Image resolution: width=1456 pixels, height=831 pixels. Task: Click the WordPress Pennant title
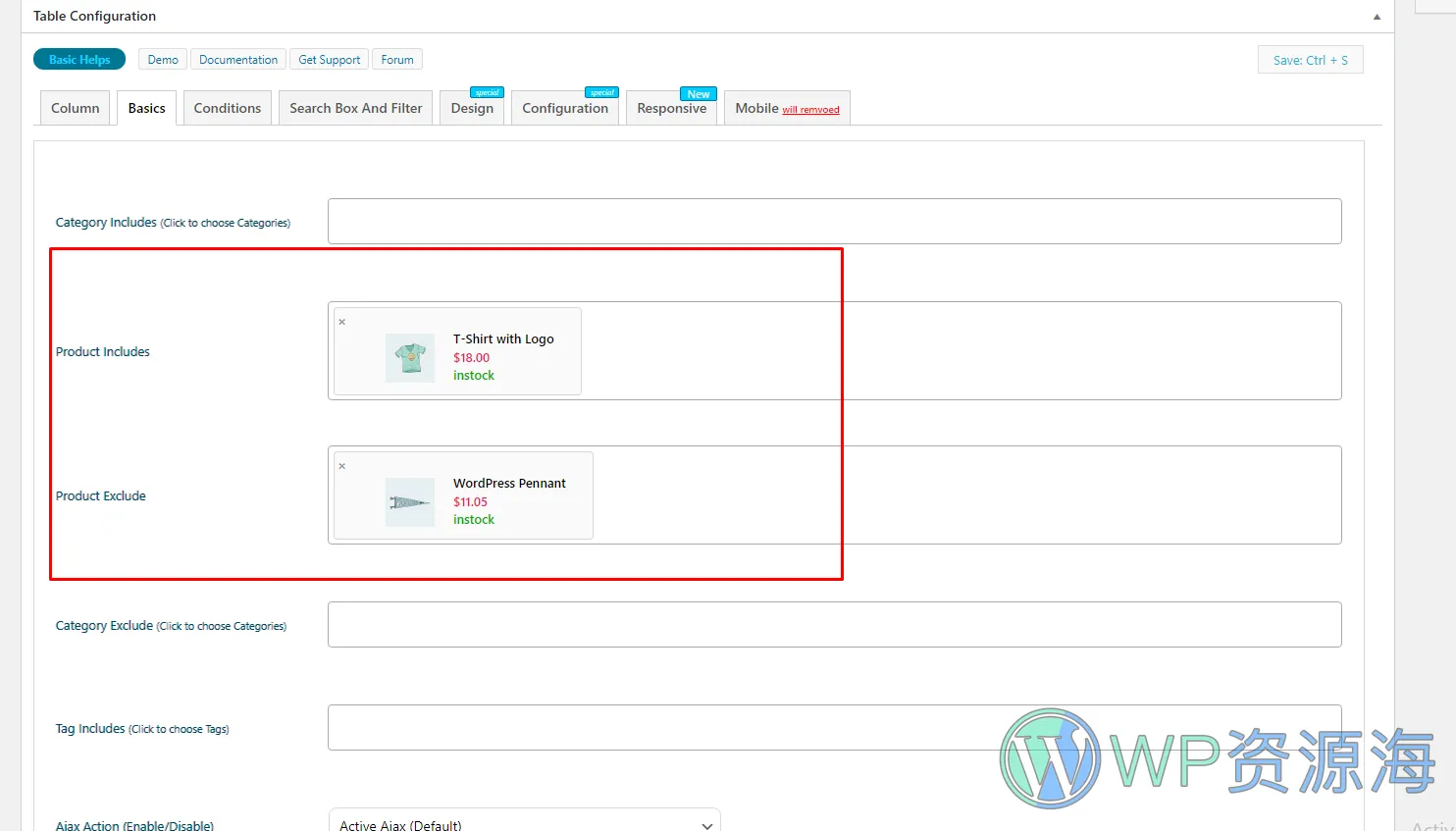pos(509,484)
